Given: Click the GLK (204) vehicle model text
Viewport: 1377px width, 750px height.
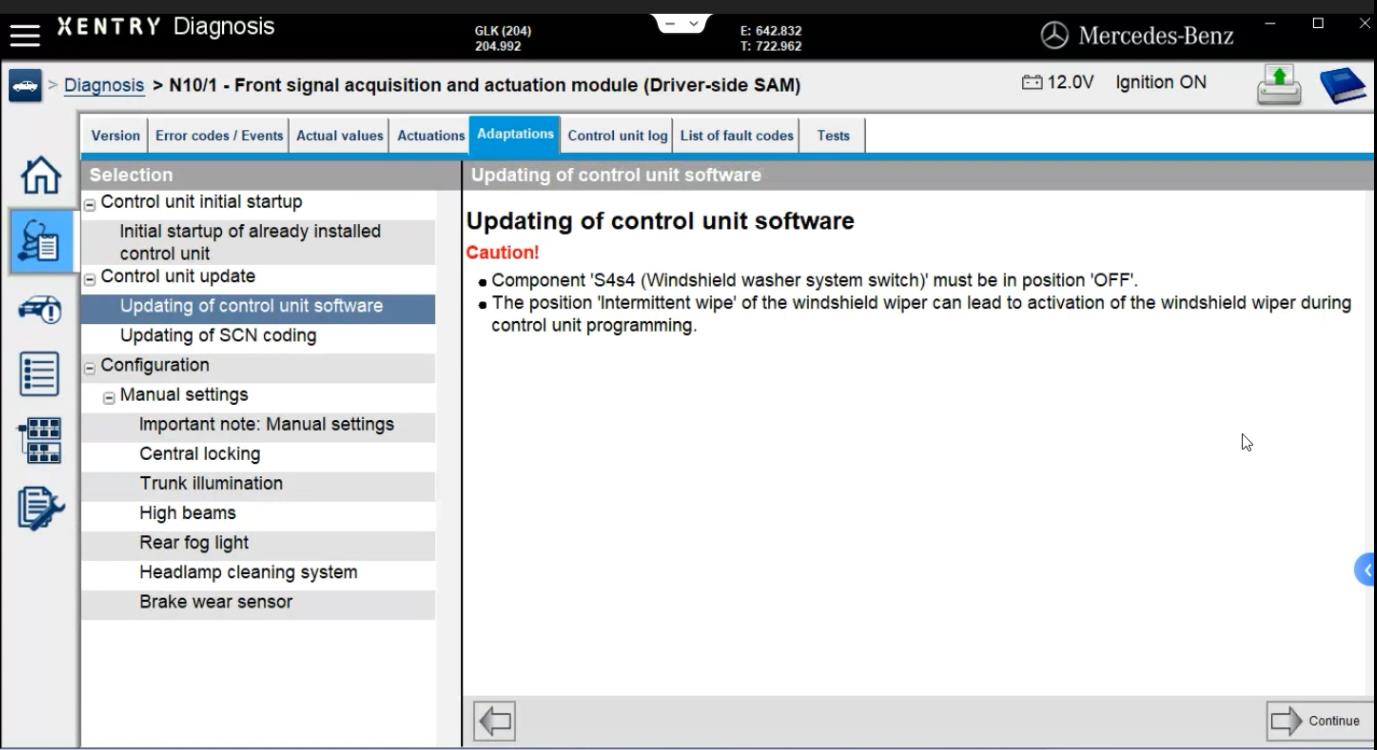Looking at the screenshot, I should [x=503, y=31].
